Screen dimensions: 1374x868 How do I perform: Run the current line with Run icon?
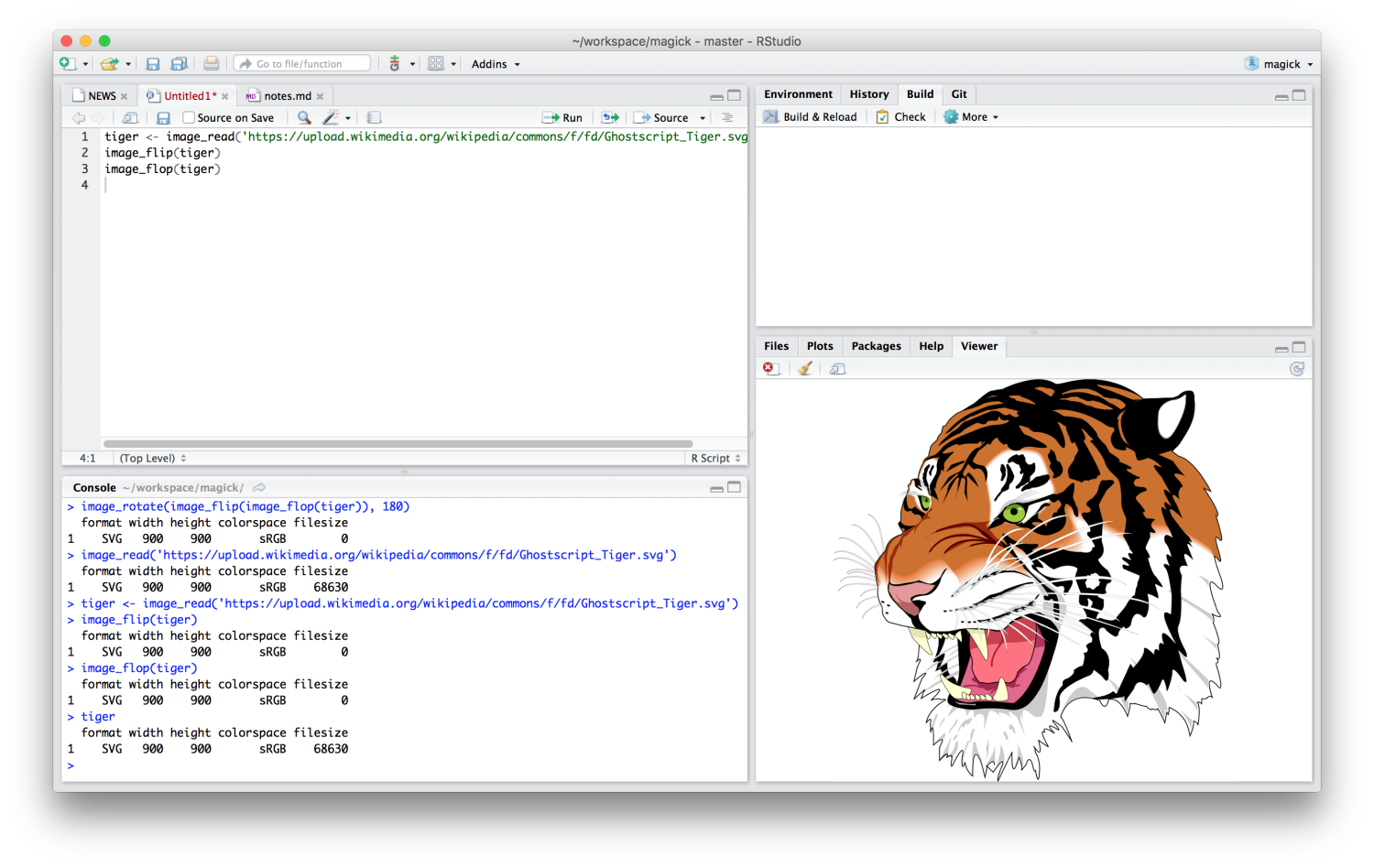pos(562,117)
